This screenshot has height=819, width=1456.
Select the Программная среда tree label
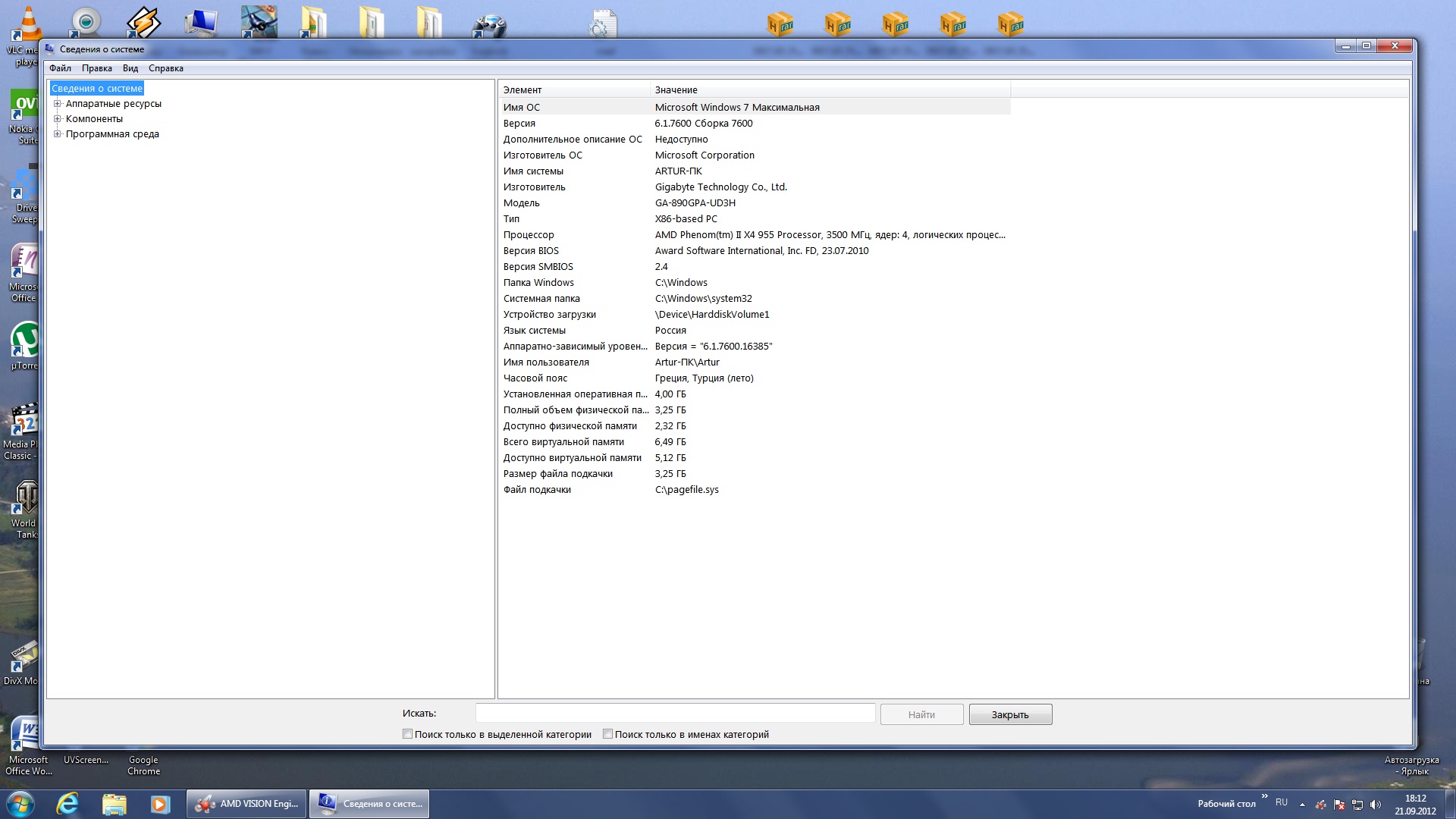click(x=112, y=134)
